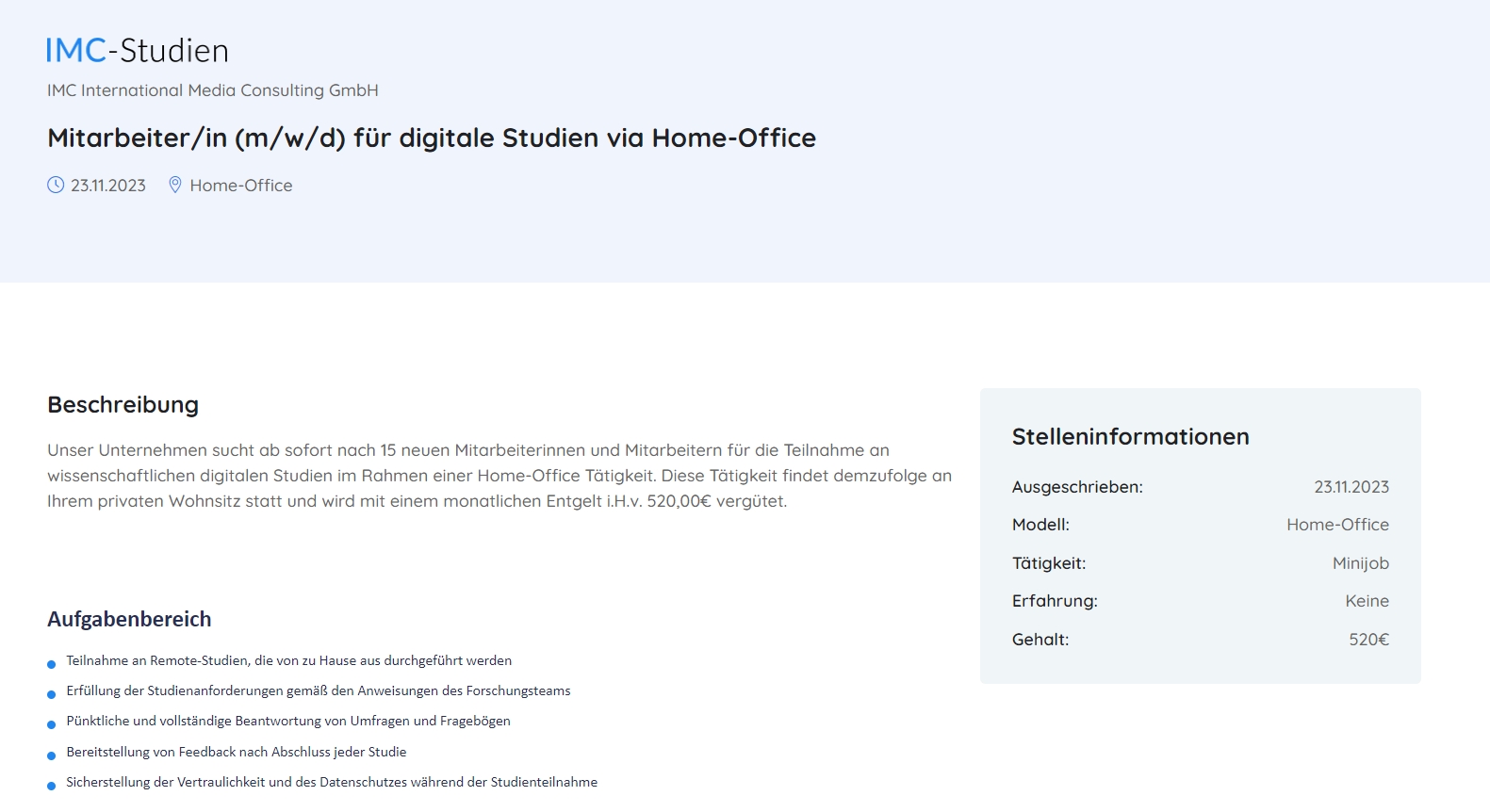Screen dimensions: 1490x812
Task: Click the bullet dot before Sicherstellung der Vertraulichkeit
Action: [52, 786]
